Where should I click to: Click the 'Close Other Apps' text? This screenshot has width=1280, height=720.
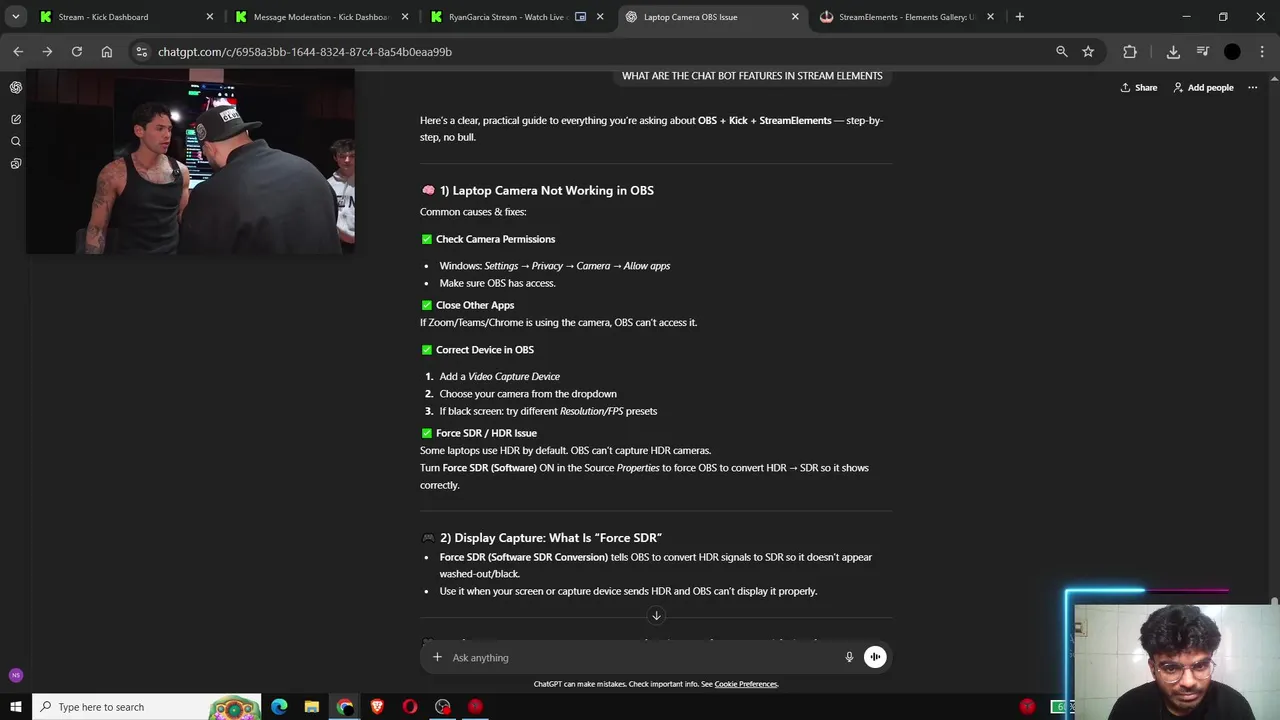475,305
